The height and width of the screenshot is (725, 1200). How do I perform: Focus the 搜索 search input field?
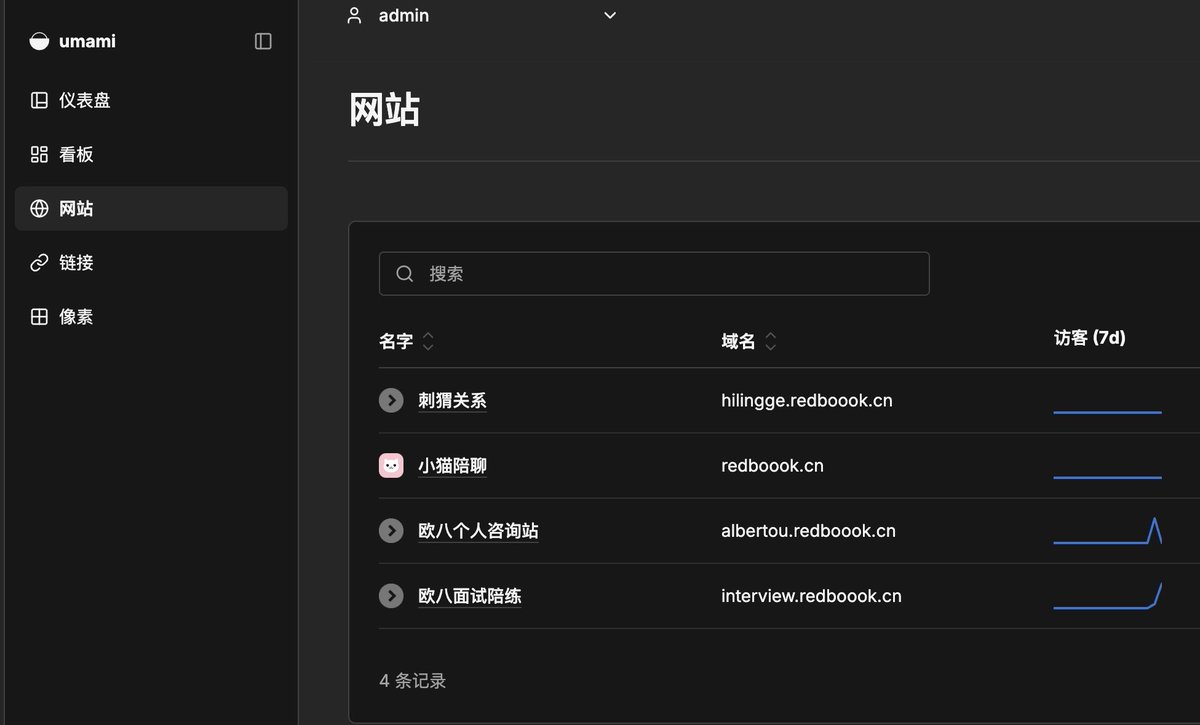pyautogui.click(x=654, y=274)
